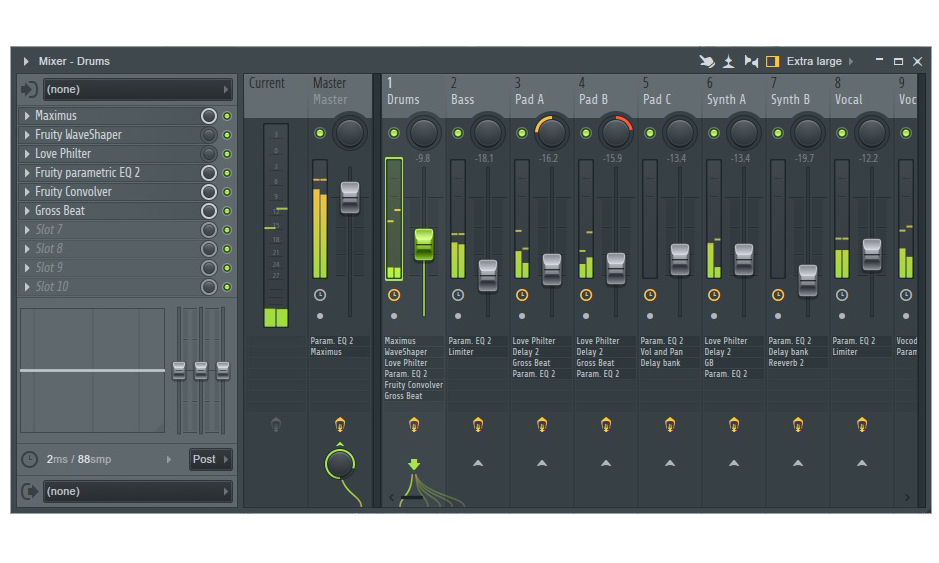Toggle the Maximus effect green enable light
Image resolution: width=939 pixels, height=563 pixels.
point(227,116)
